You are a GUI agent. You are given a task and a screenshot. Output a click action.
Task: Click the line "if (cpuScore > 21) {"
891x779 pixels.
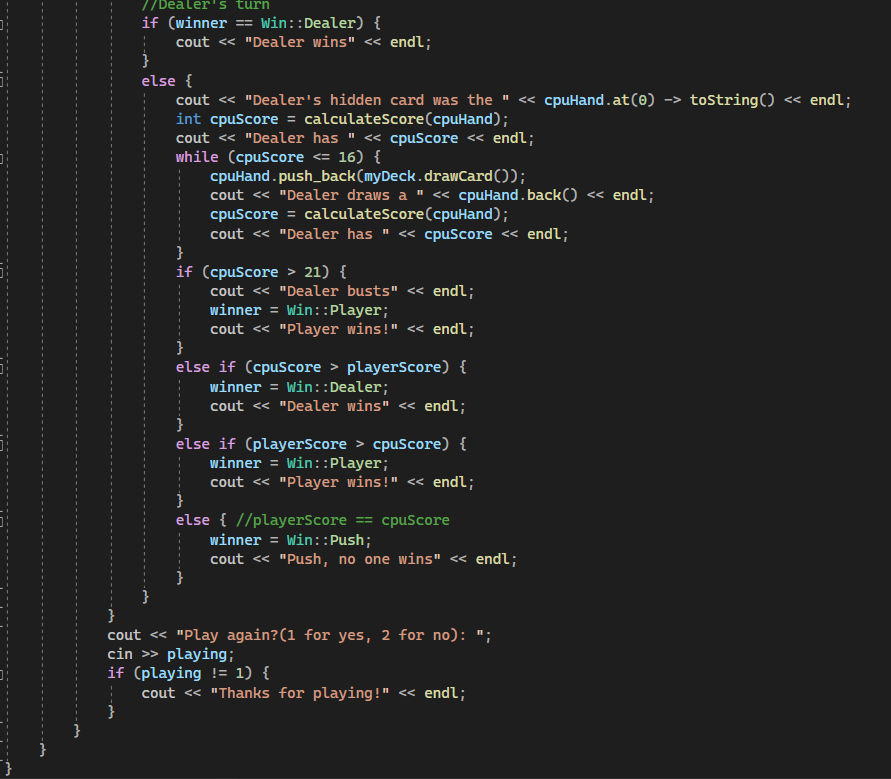(x=261, y=272)
